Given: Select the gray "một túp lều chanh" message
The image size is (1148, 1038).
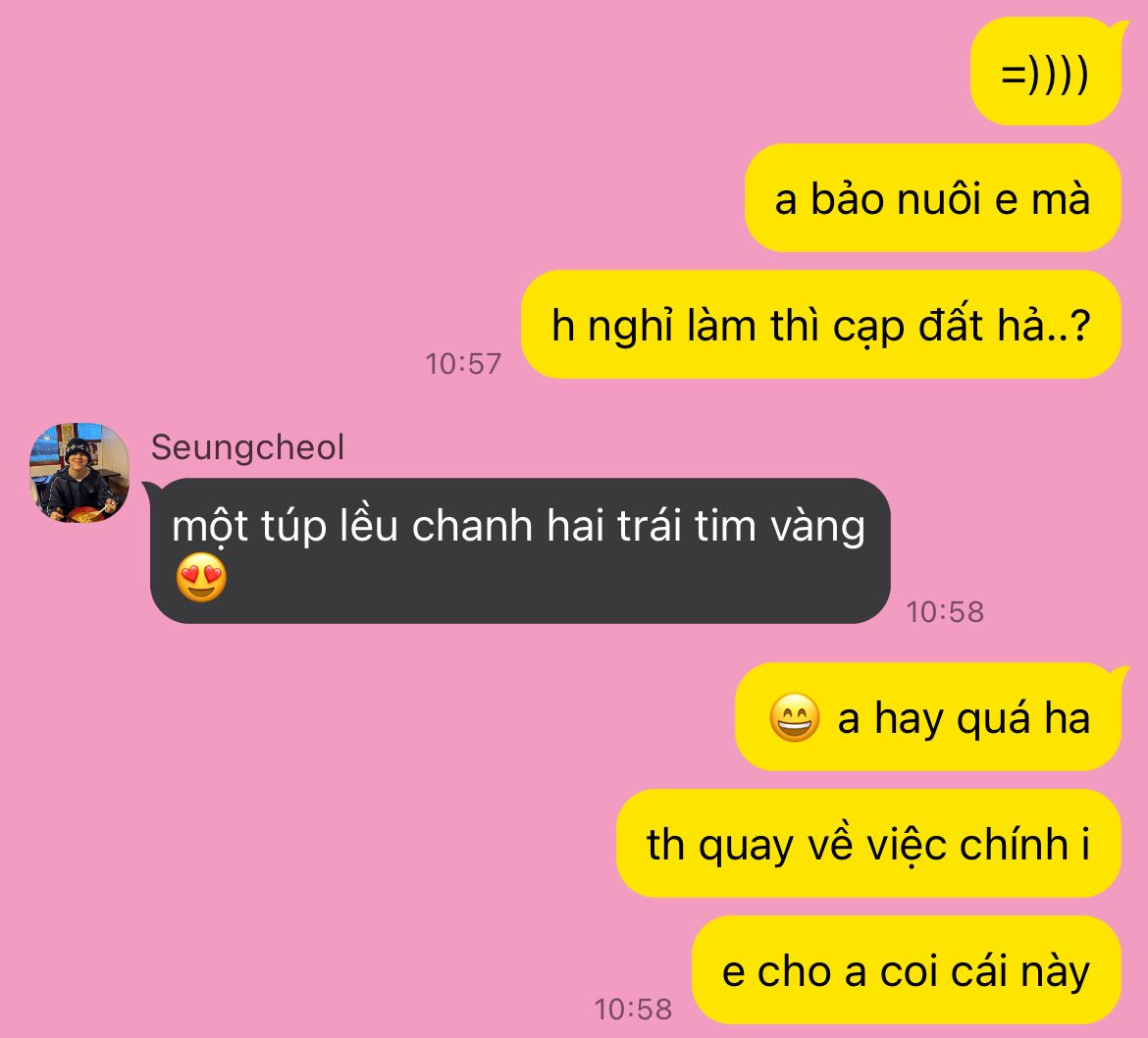Looking at the screenshot, I should coord(520,550).
